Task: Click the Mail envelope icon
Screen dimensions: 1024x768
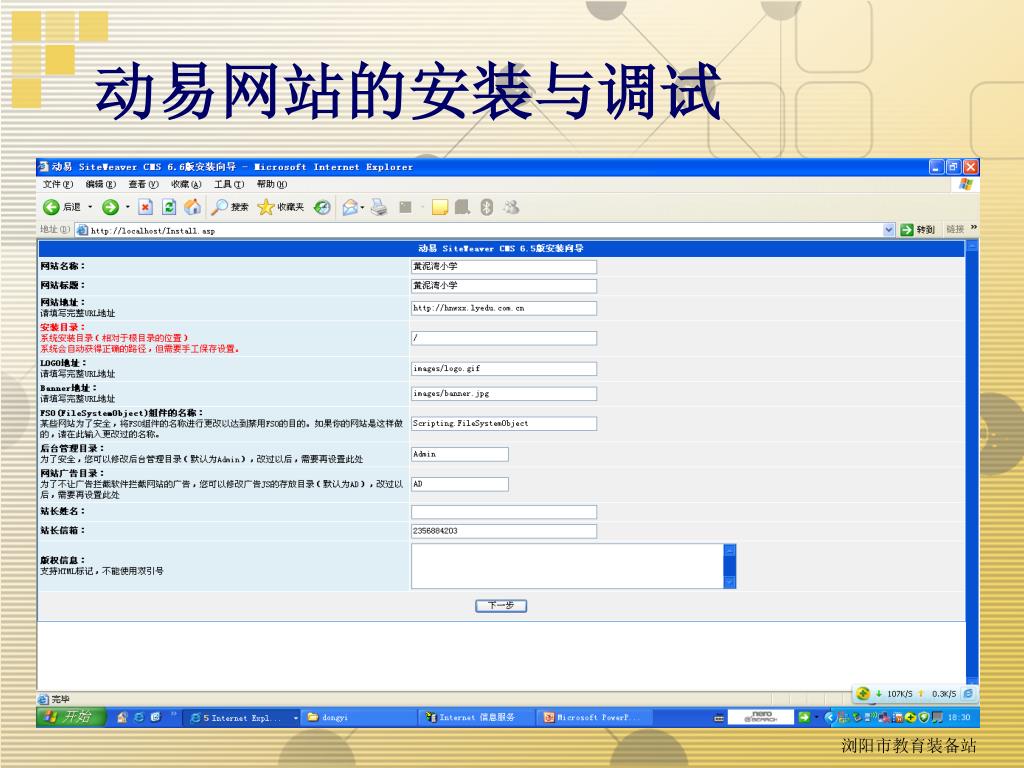Action: point(350,208)
